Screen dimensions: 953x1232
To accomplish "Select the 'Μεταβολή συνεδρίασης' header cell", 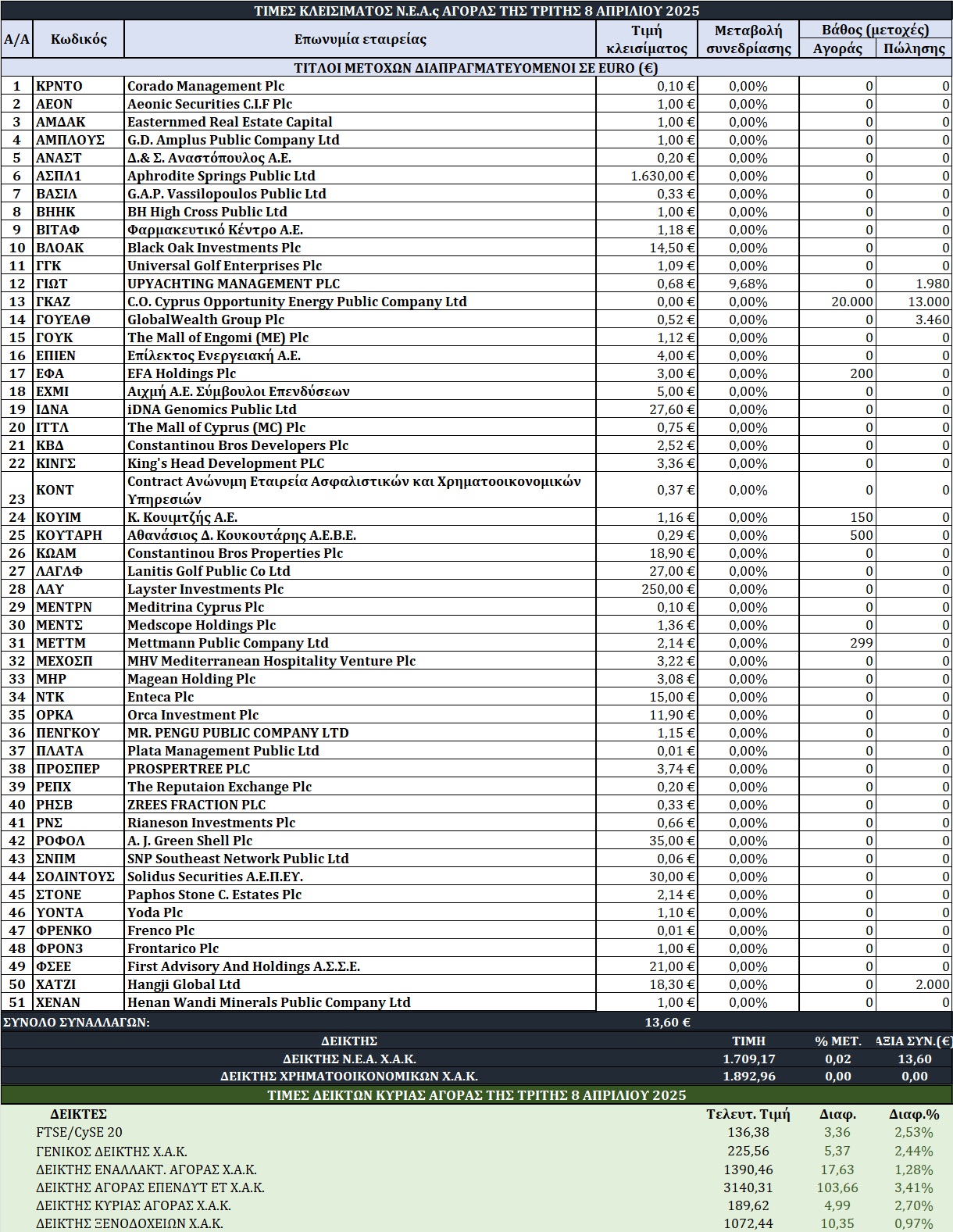I will [x=749, y=39].
